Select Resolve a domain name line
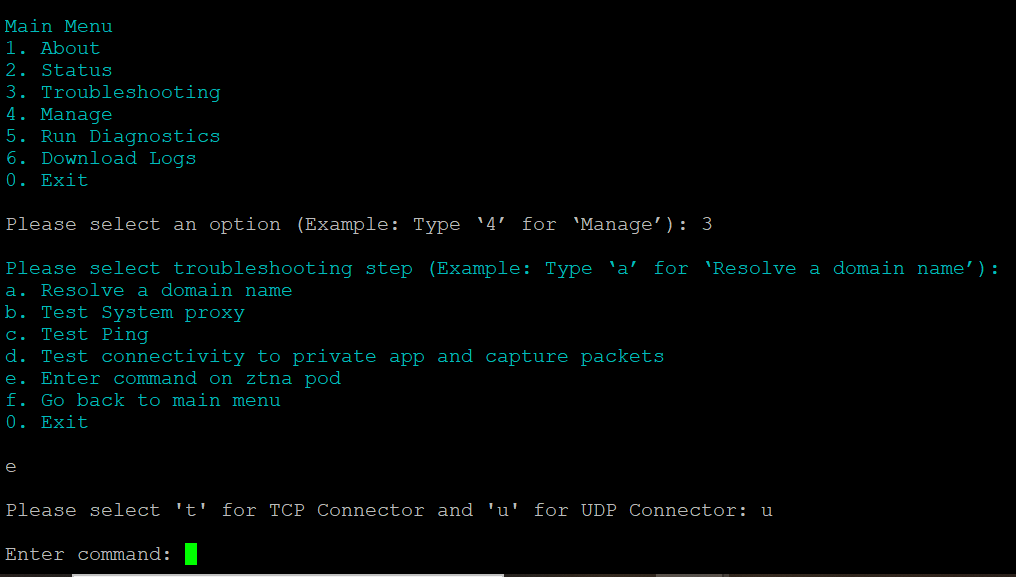This screenshot has width=1016, height=577. pyautogui.click(x=148, y=290)
